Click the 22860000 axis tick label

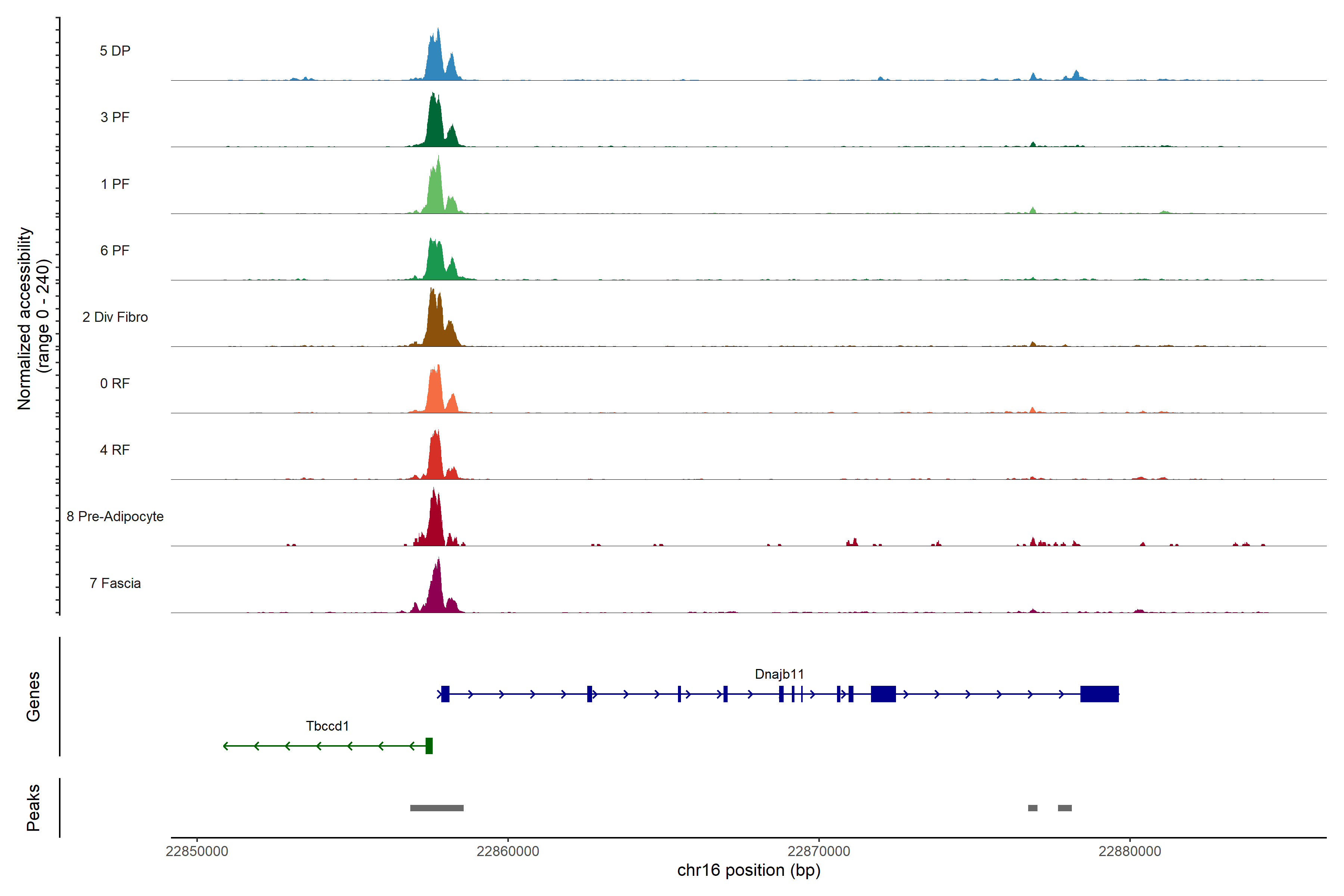pyautogui.click(x=507, y=852)
